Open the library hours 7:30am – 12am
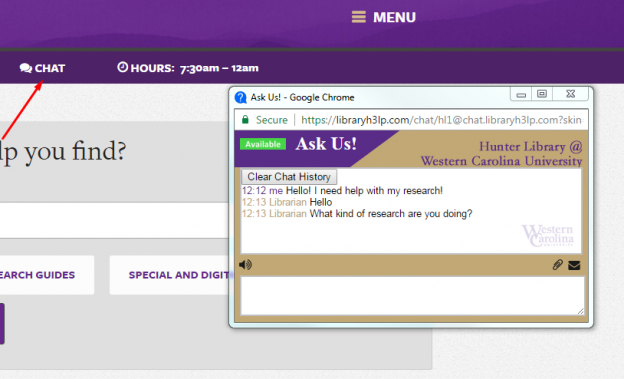Image resolution: width=624 pixels, height=379 pixels. (219, 68)
